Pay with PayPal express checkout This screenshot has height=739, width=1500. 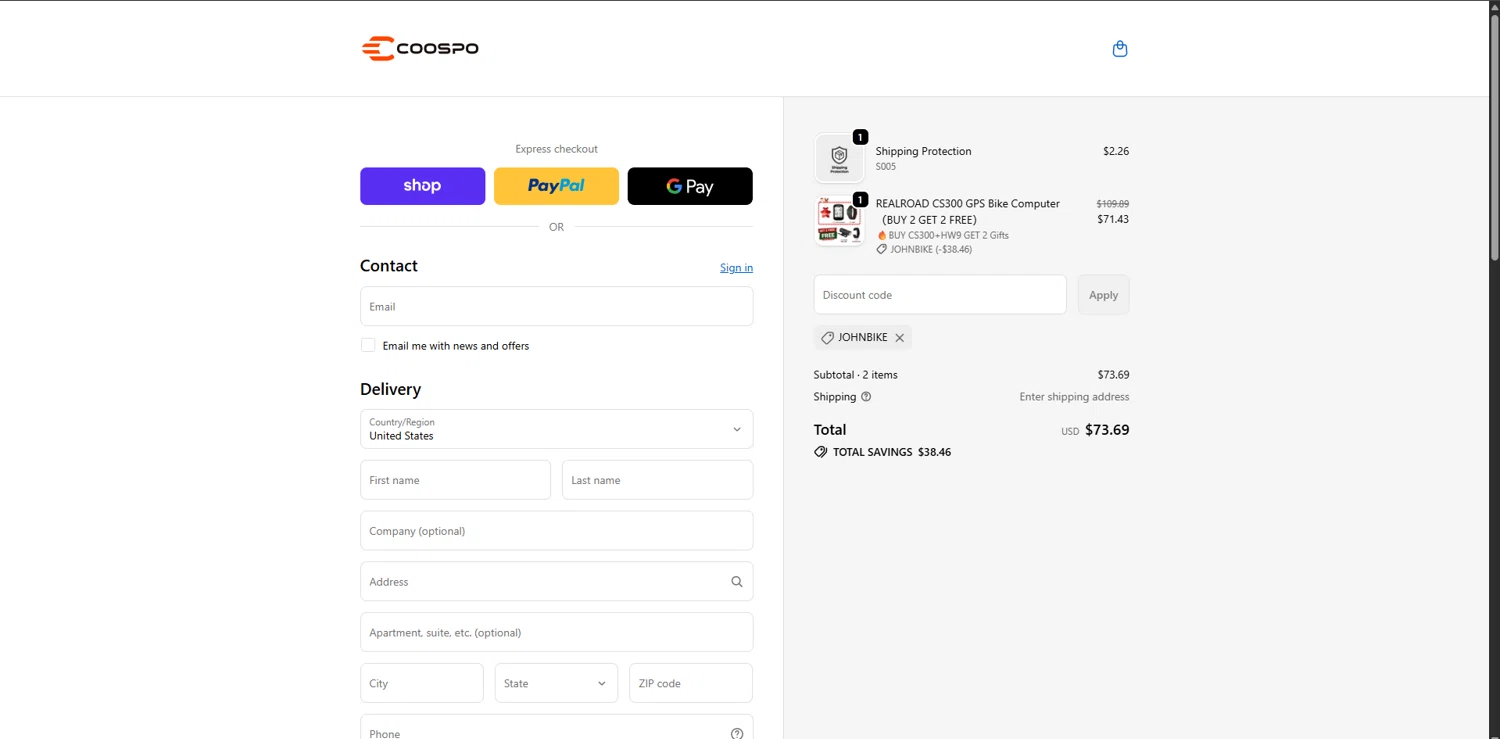556,186
